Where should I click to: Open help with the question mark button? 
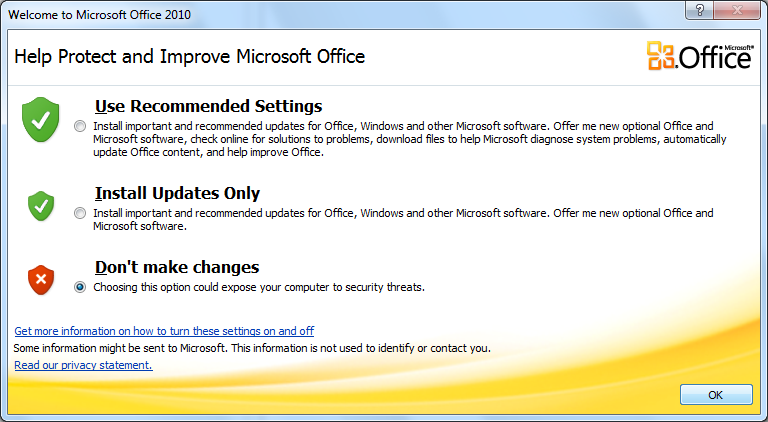[x=699, y=10]
